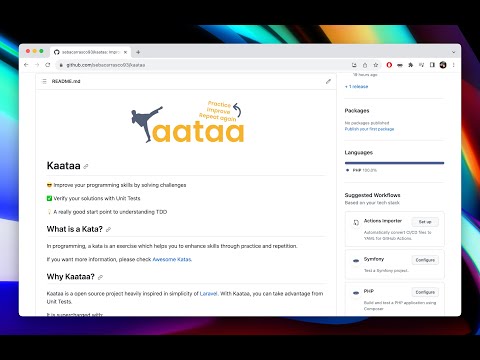This screenshot has width=480, height=360.
Task: Open the Chrome profile avatar
Action: click(x=443, y=65)
